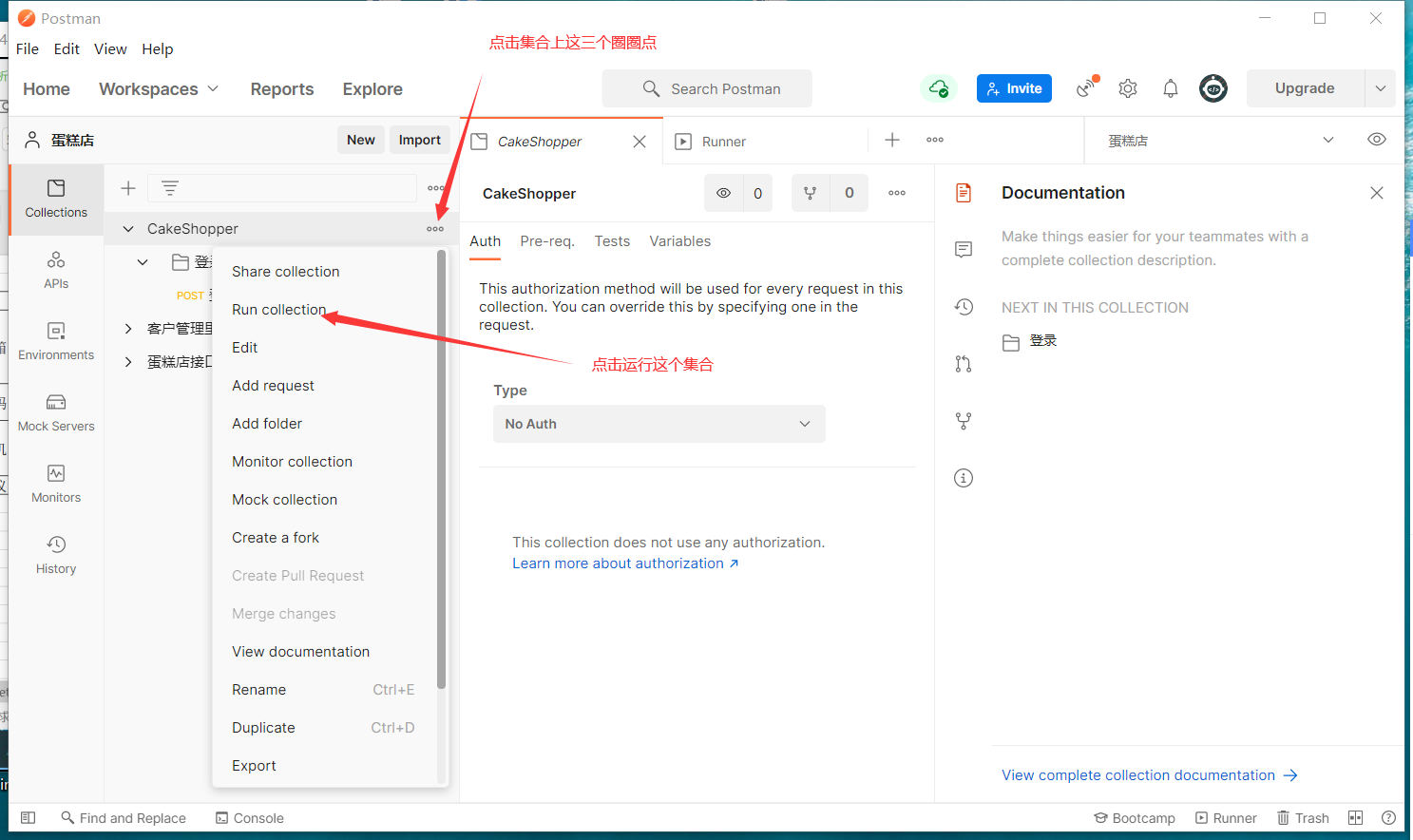The width and height of the screenshot is (1413, 840).
Task: Expand the 客户管理 collection chevron
Action: point(128,329)
